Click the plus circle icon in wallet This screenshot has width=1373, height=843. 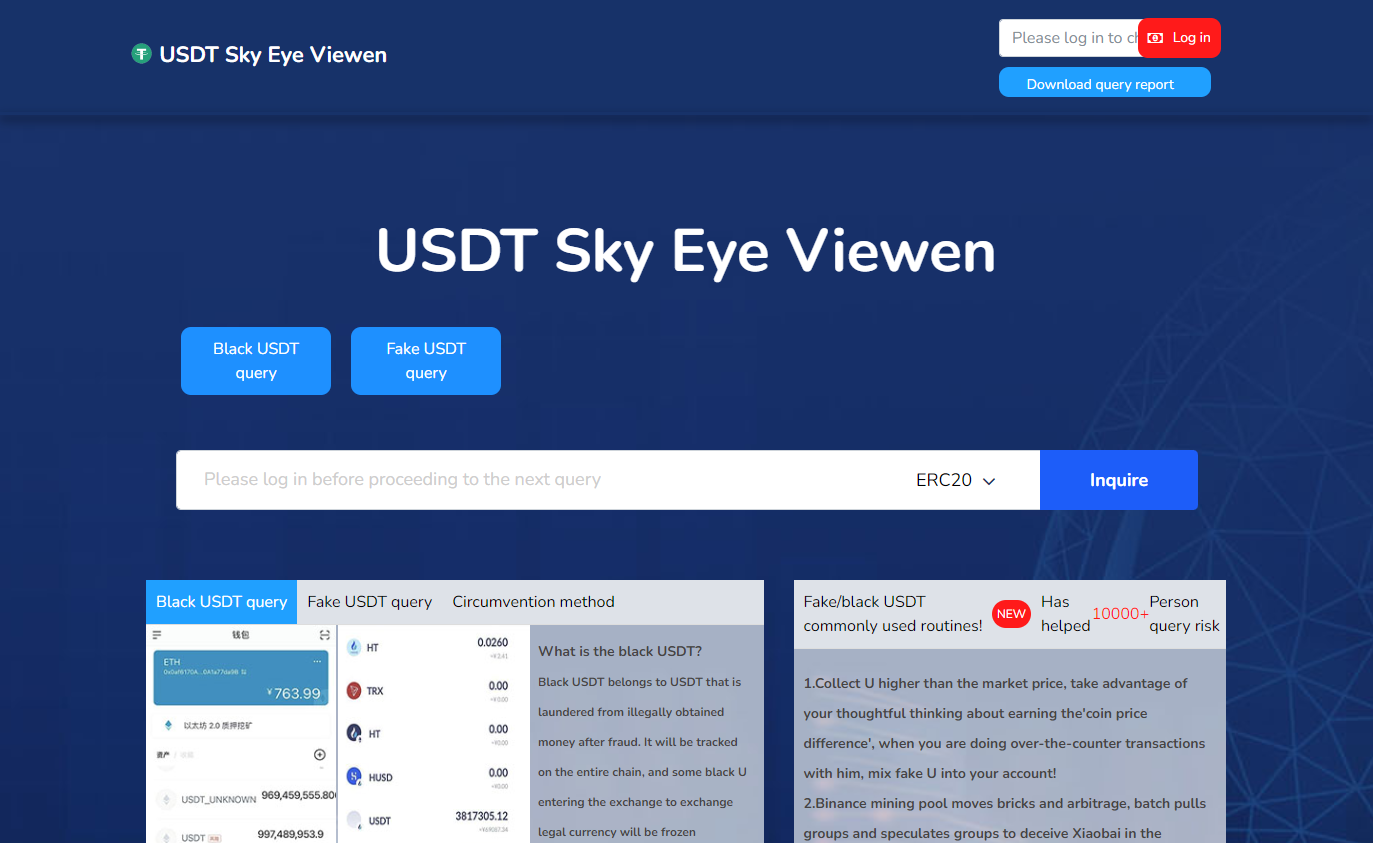(x=320, y=755)
